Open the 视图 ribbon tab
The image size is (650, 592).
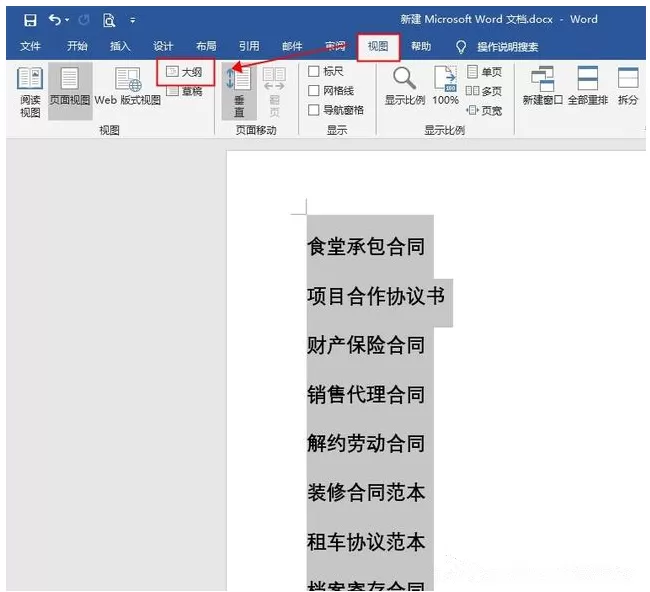pyautogui.click(x=378, y=46)
